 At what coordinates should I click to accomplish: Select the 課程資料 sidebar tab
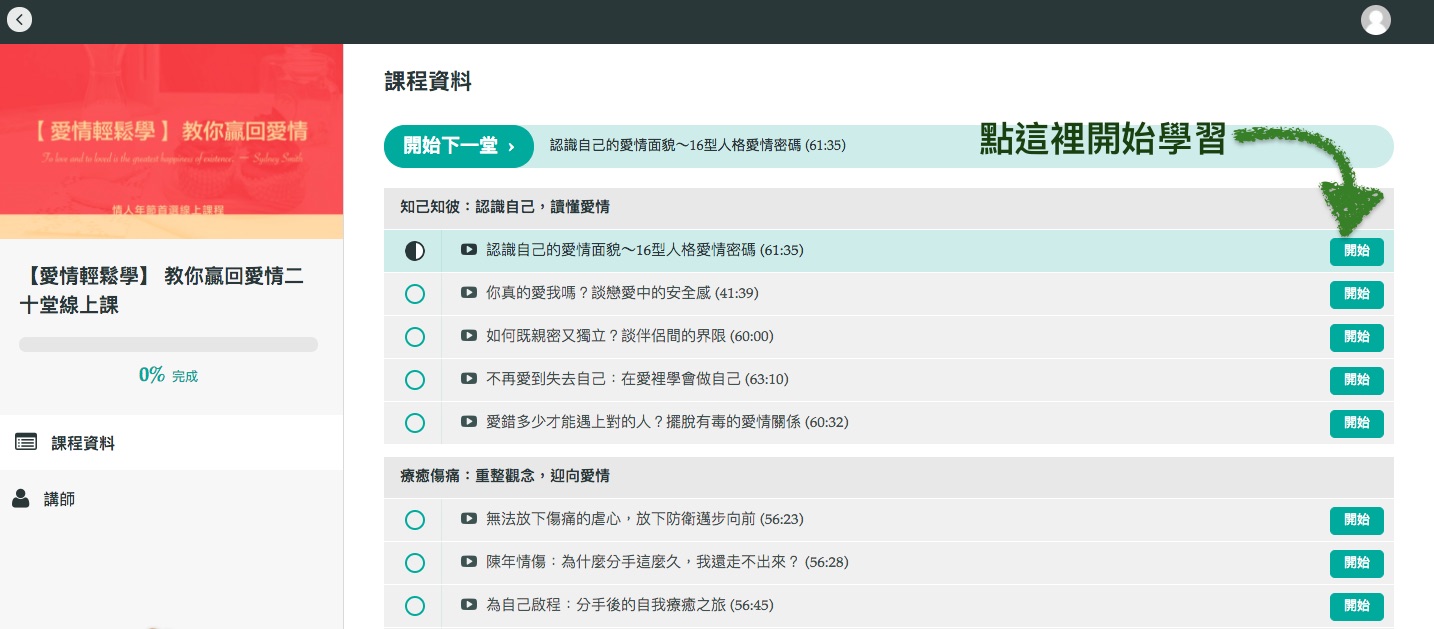click(x=83, y=443)
